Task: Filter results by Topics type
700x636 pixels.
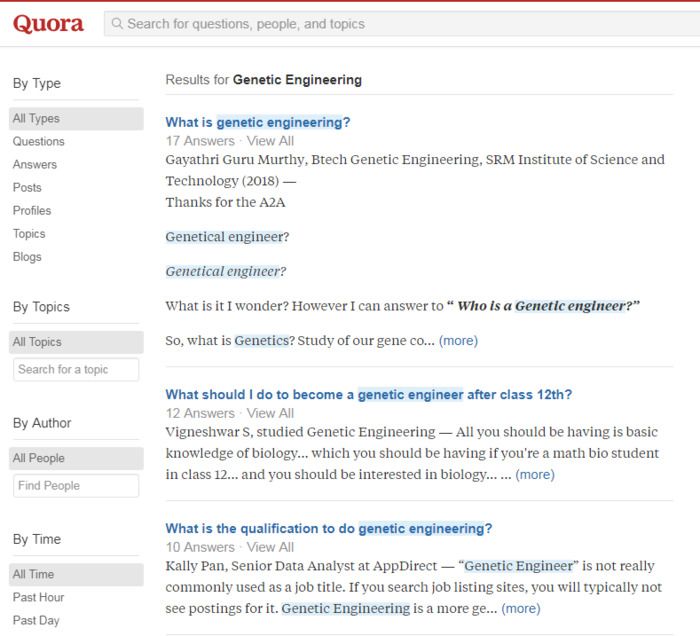Action: pyautogui.click(x=29, y=233)
